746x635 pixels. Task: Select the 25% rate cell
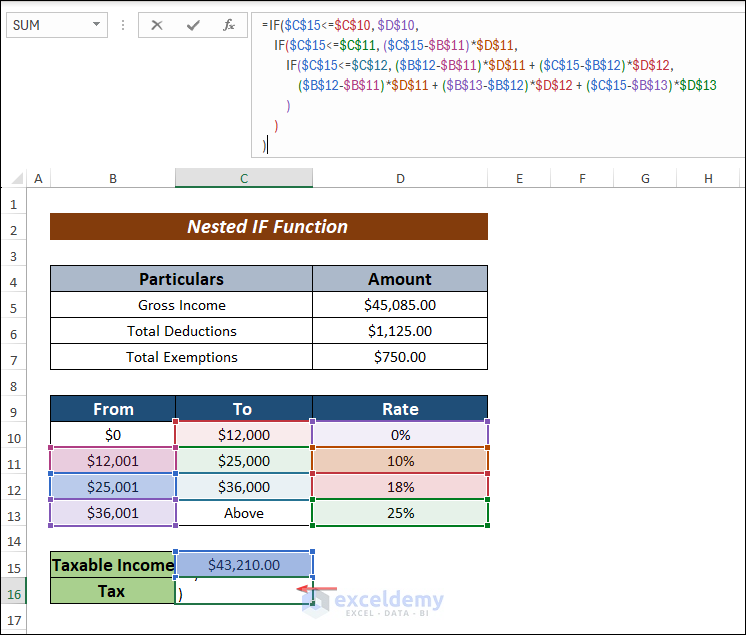[400, 513]
